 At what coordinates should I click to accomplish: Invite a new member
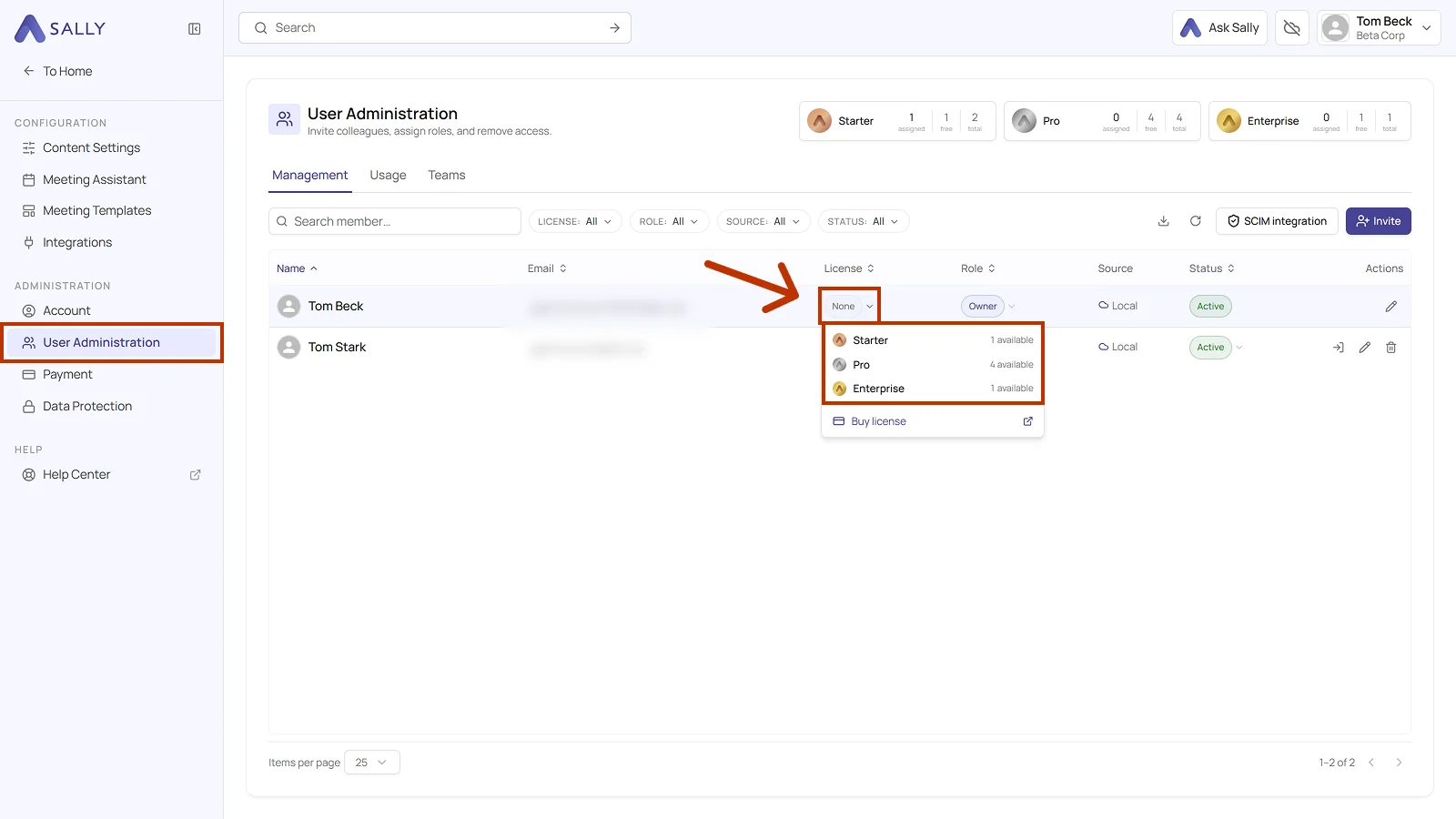click(x=1378, y=221)
